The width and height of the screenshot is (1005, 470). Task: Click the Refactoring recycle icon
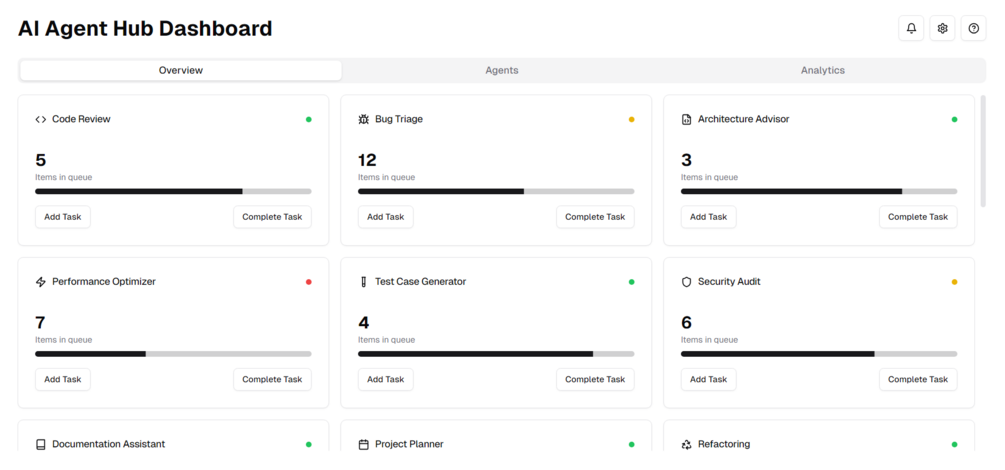click(687, 444)
